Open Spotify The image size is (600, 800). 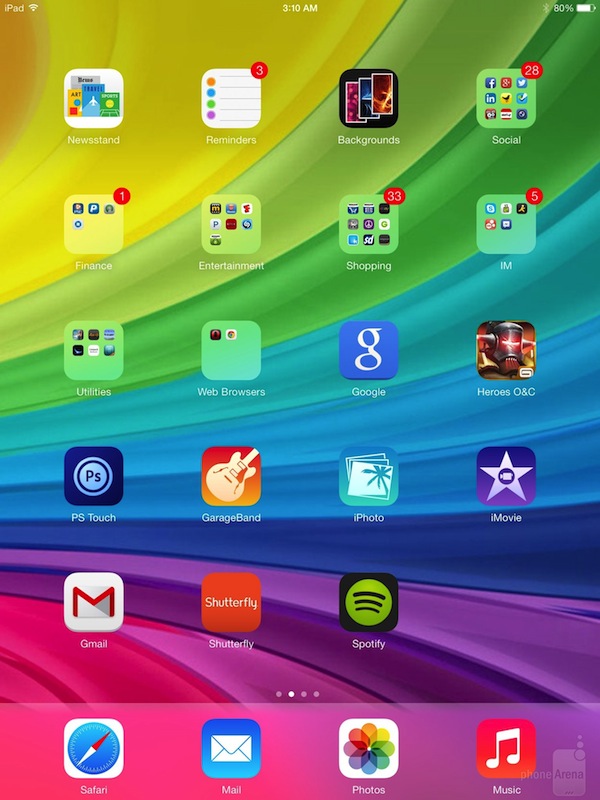coord(368,603)
